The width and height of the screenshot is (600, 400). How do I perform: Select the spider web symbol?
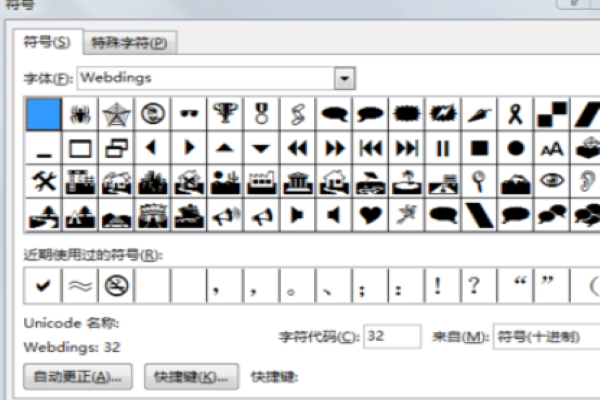[116, 114]
